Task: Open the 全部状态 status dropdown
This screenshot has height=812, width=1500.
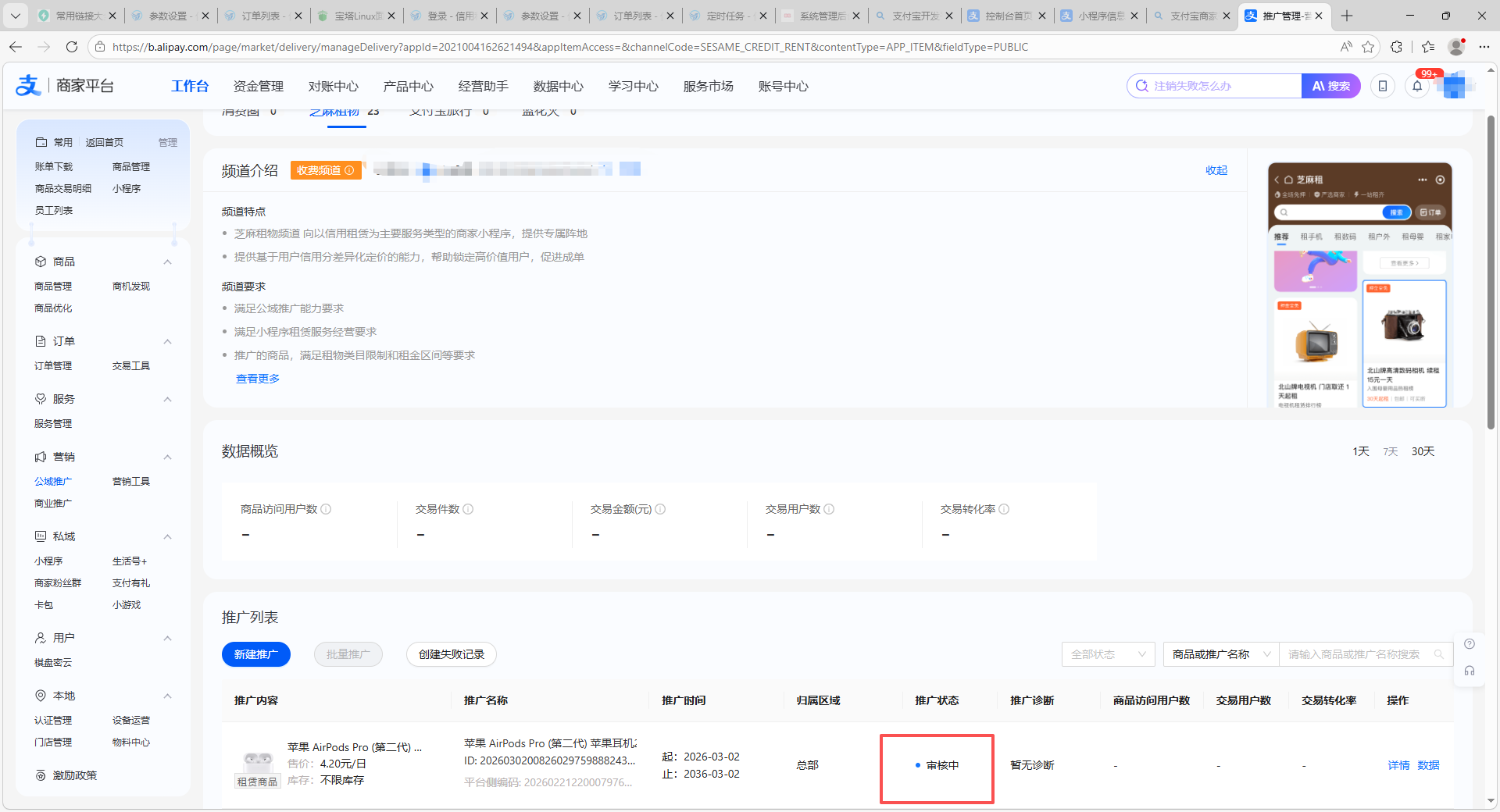Action: click(x=1108, y=654)
